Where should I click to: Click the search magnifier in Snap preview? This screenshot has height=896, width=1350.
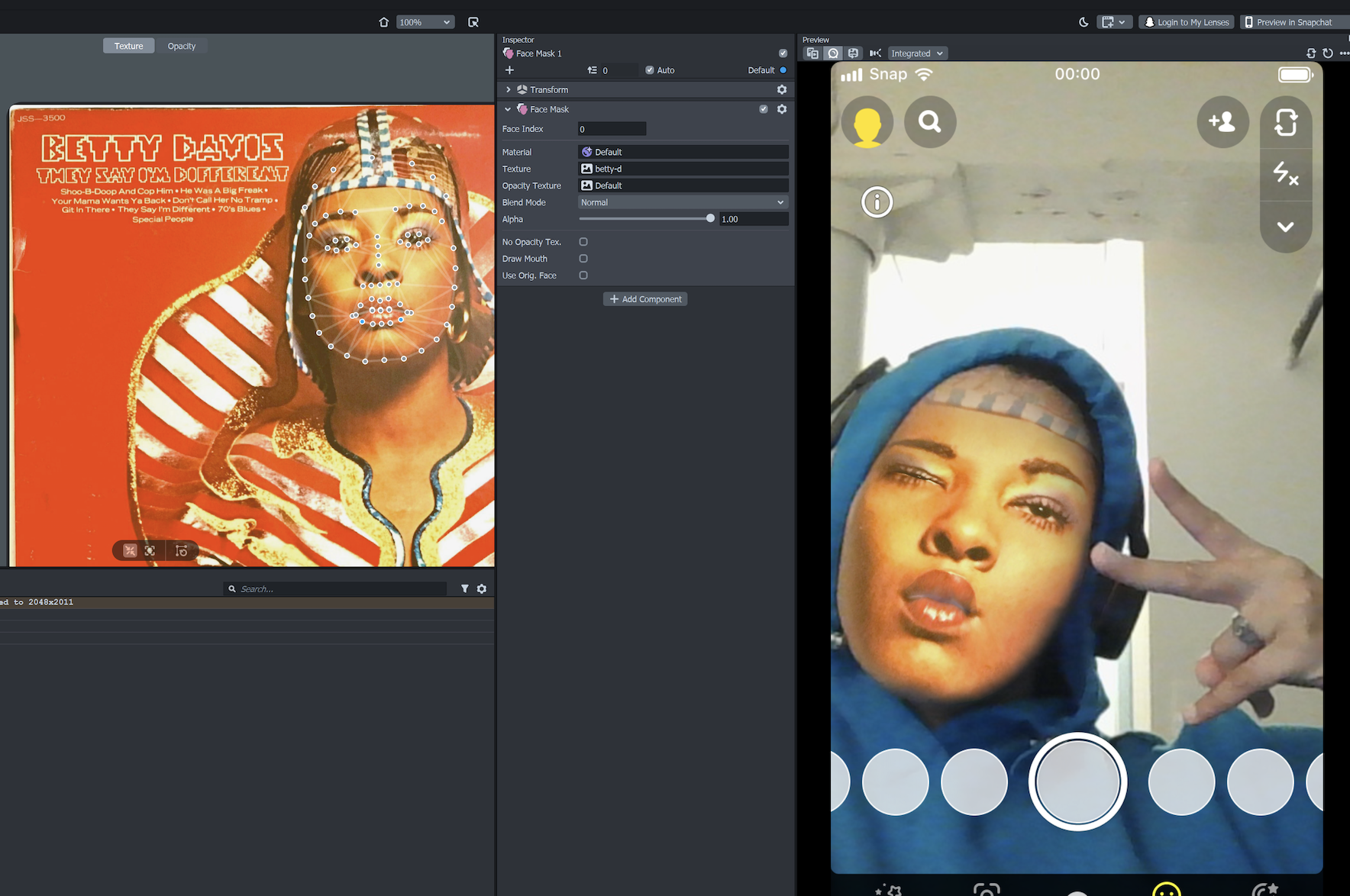pos(929,121)
